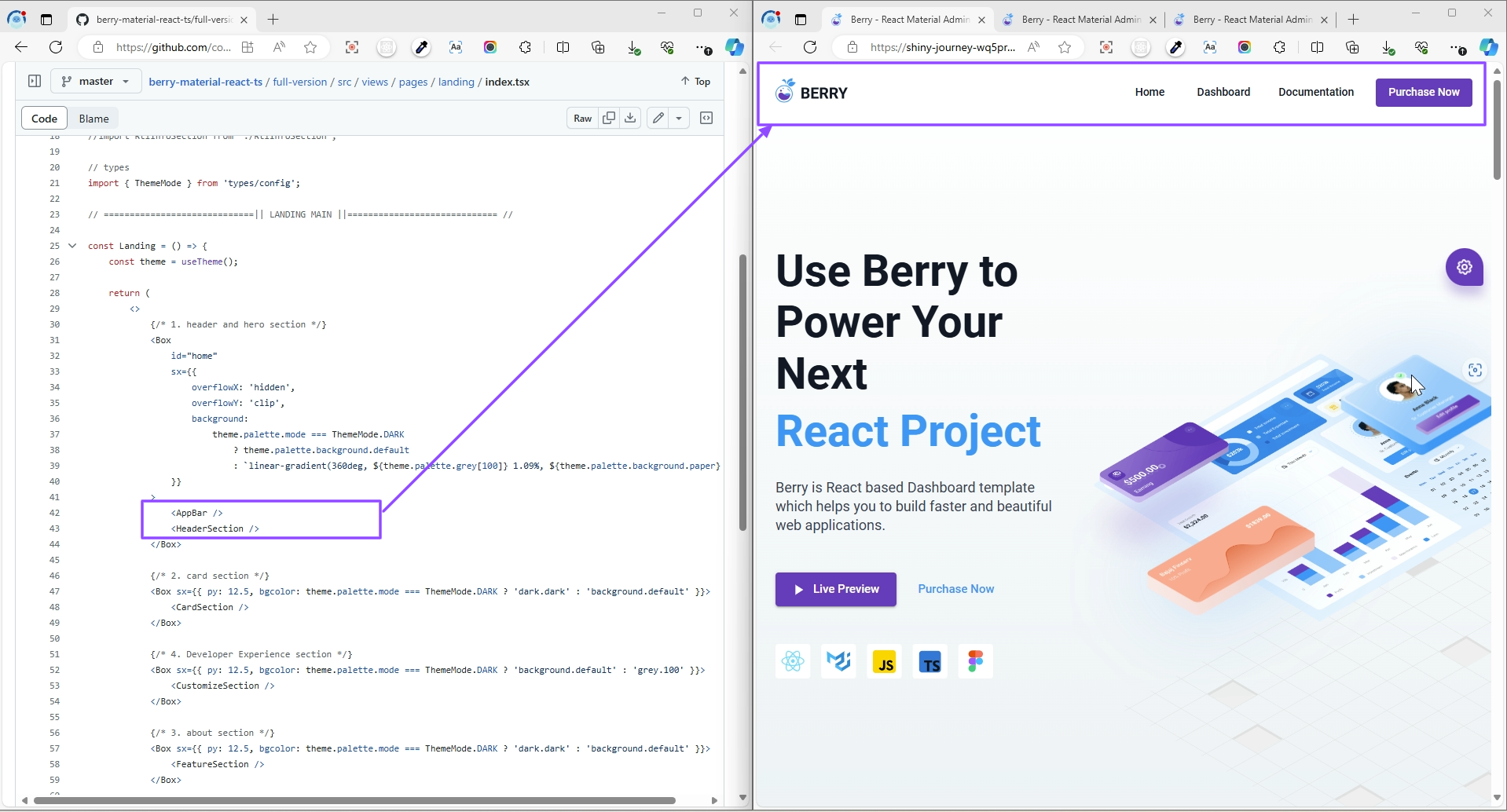Copy raw file contents icon

pyautogui.click(x=608, y=119)
